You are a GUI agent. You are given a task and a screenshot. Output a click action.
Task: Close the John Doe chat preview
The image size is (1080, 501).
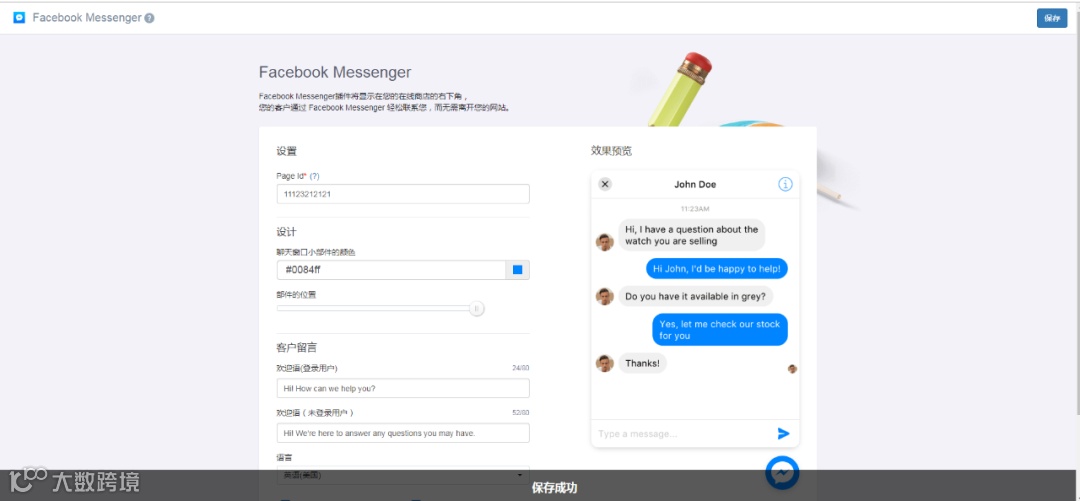click(x=605, y=184)
